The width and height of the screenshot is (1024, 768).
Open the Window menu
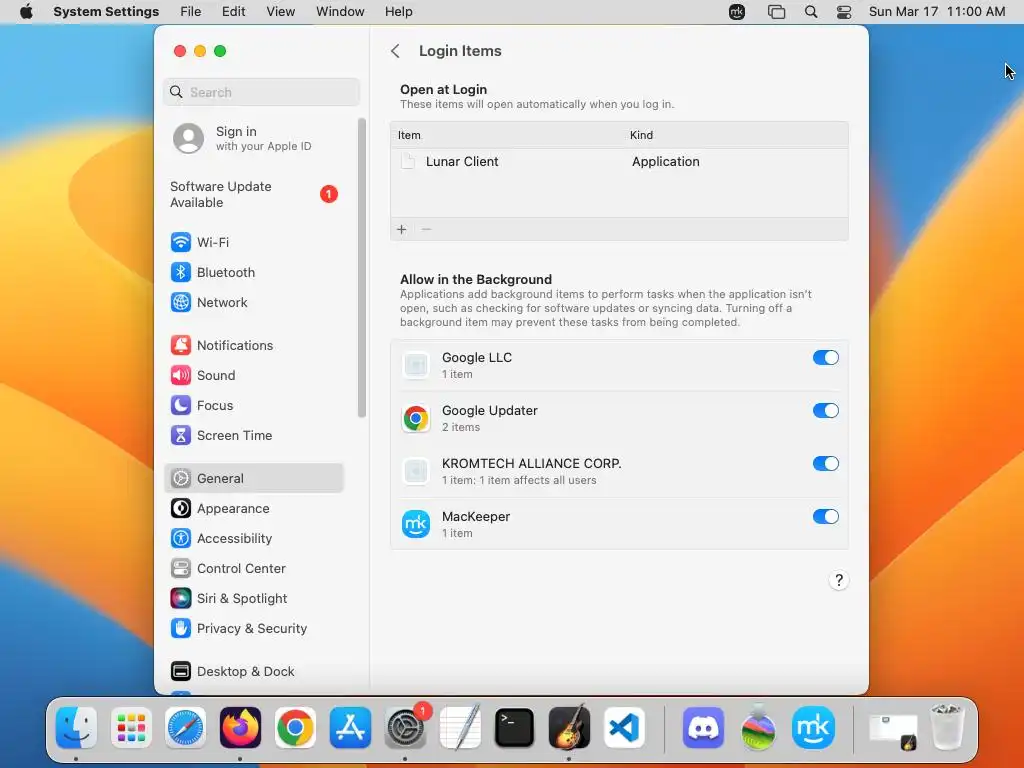[x=340, y=12]
